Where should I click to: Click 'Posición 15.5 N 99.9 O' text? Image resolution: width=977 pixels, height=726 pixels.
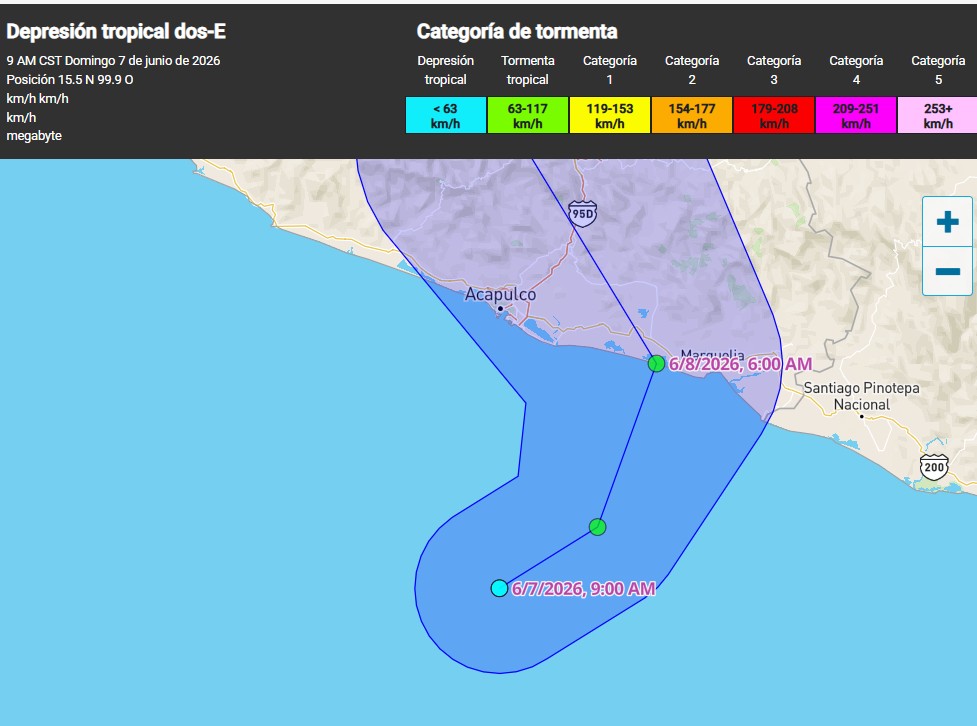(x=70, y=80)
